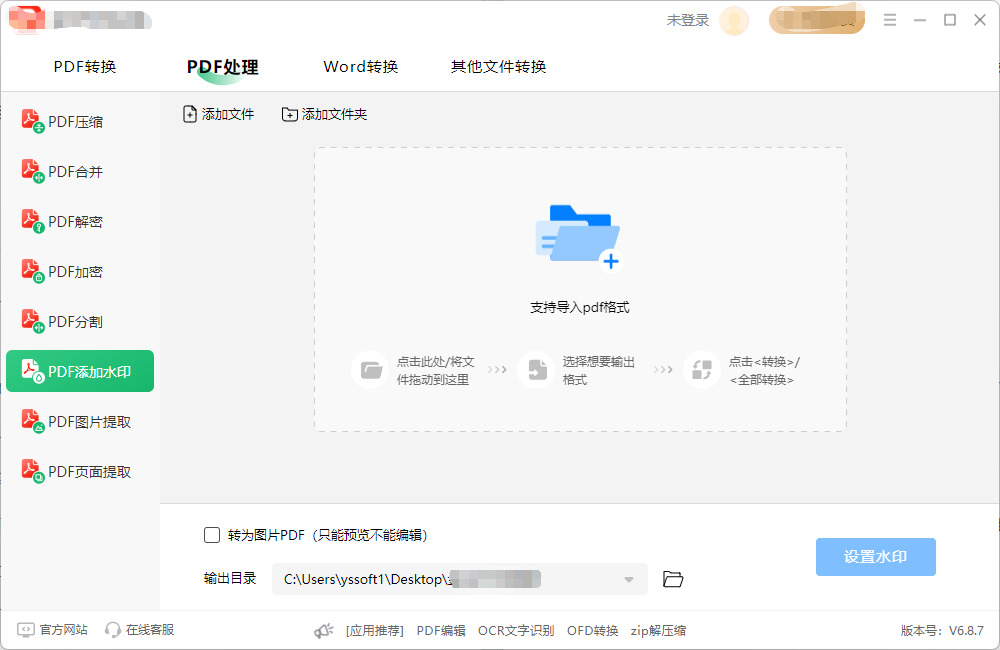Screen dimensions: 1000x650
Task: Select the PDF分割 label in sidebar
Action: (75, 322)
